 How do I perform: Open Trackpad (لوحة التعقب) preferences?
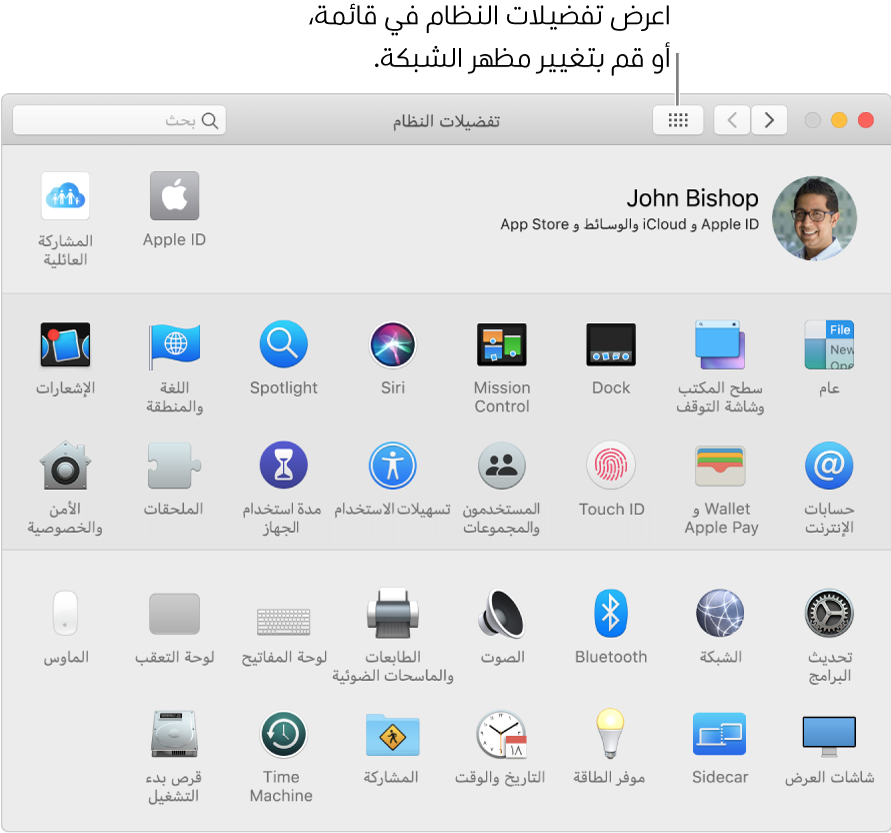174,614
